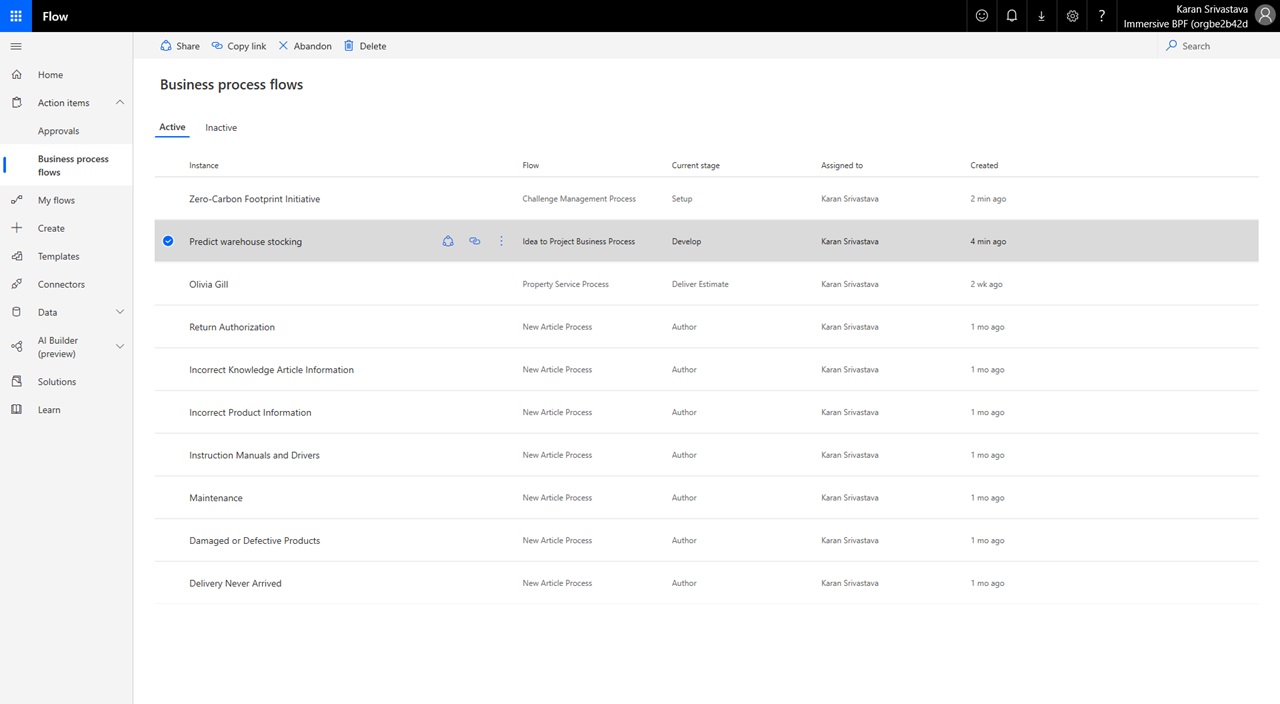The image size is (1280, 704).
Task: Click the share icon on Predict warehouse stocking row
Action: coord(447,241)
